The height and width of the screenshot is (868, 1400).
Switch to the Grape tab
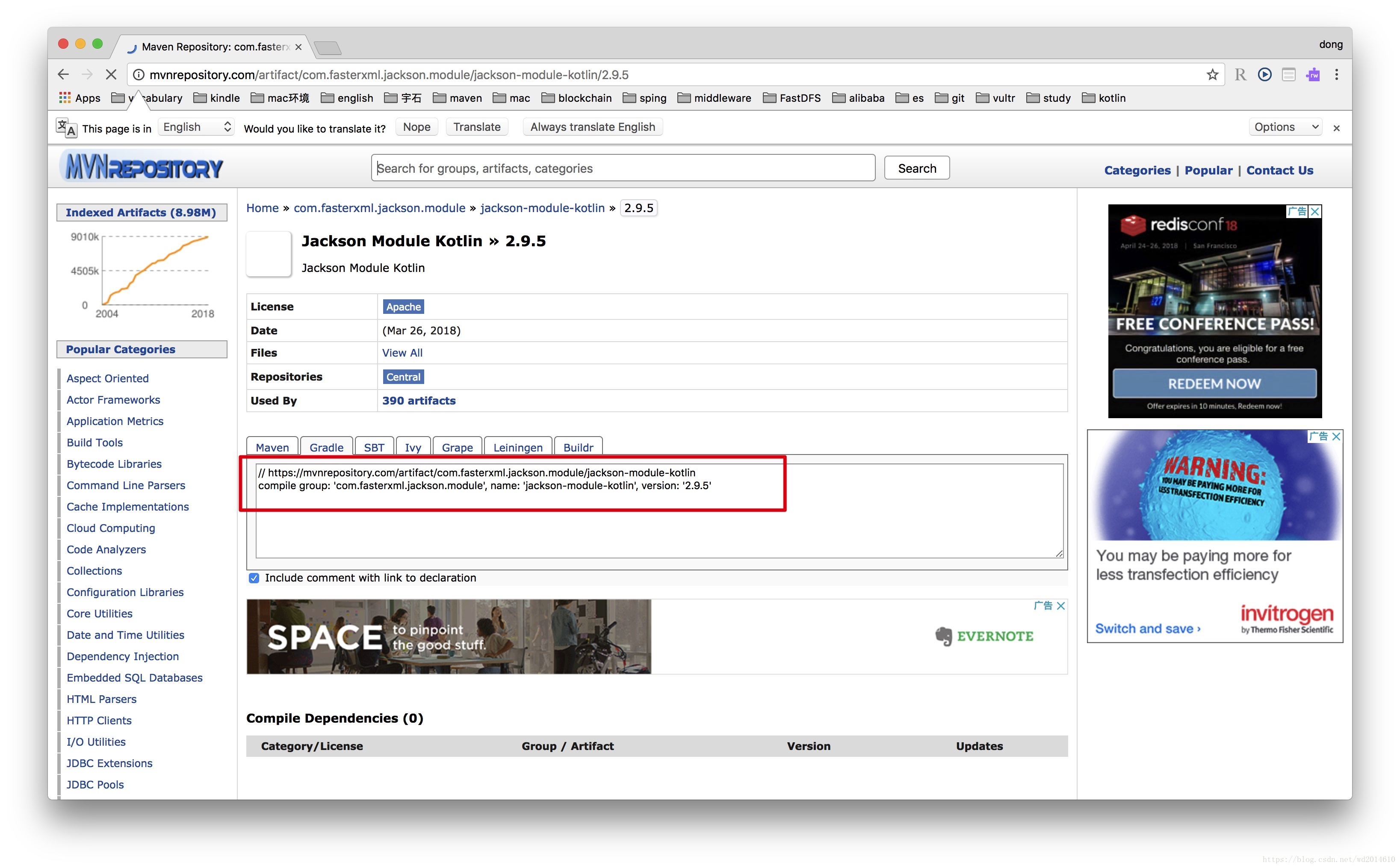[x=457, y=447]
